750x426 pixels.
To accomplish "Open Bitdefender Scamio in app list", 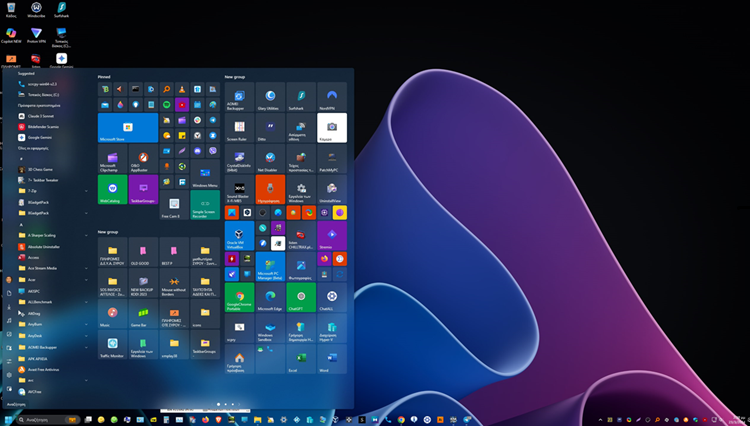I will click(53, 127).
